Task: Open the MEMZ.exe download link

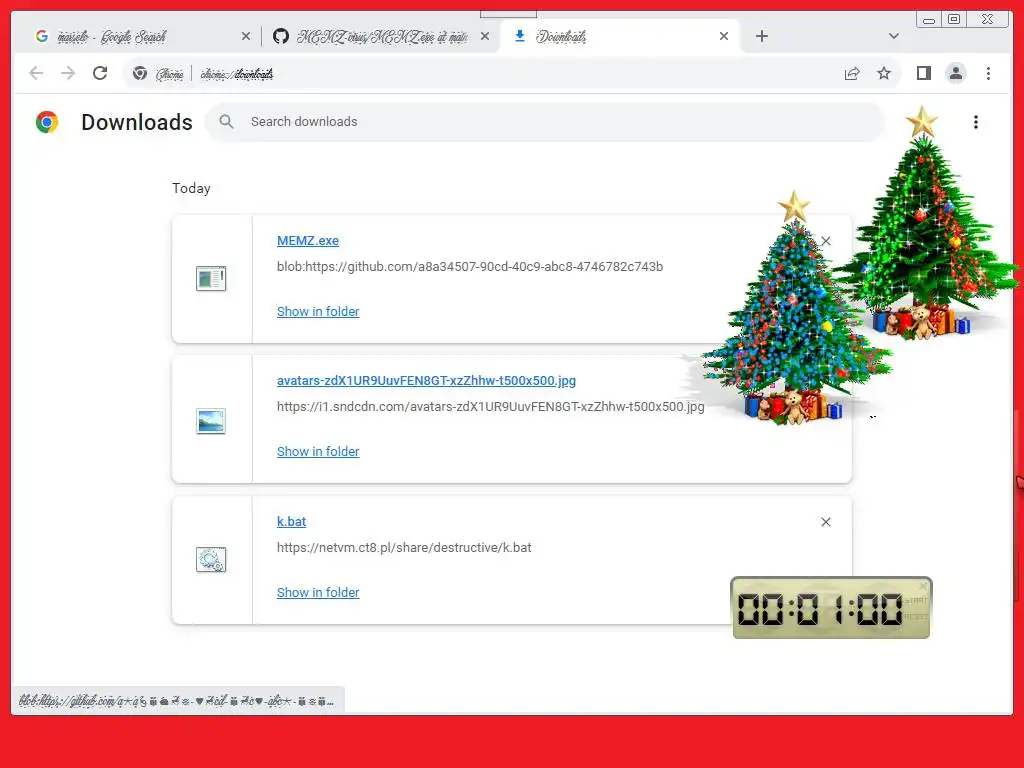Action: [308, 240]
